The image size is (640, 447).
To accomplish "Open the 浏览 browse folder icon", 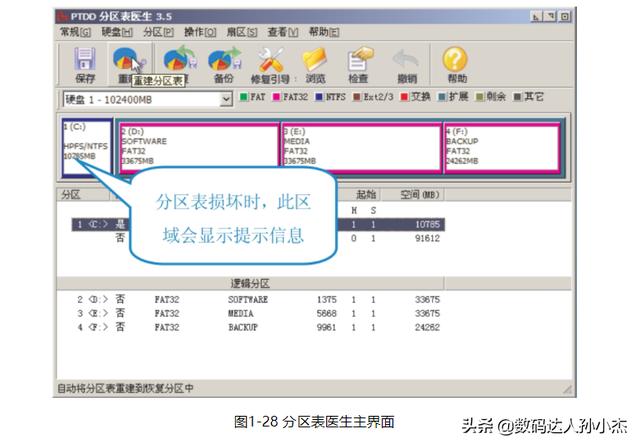I will (x=315, y=59).
